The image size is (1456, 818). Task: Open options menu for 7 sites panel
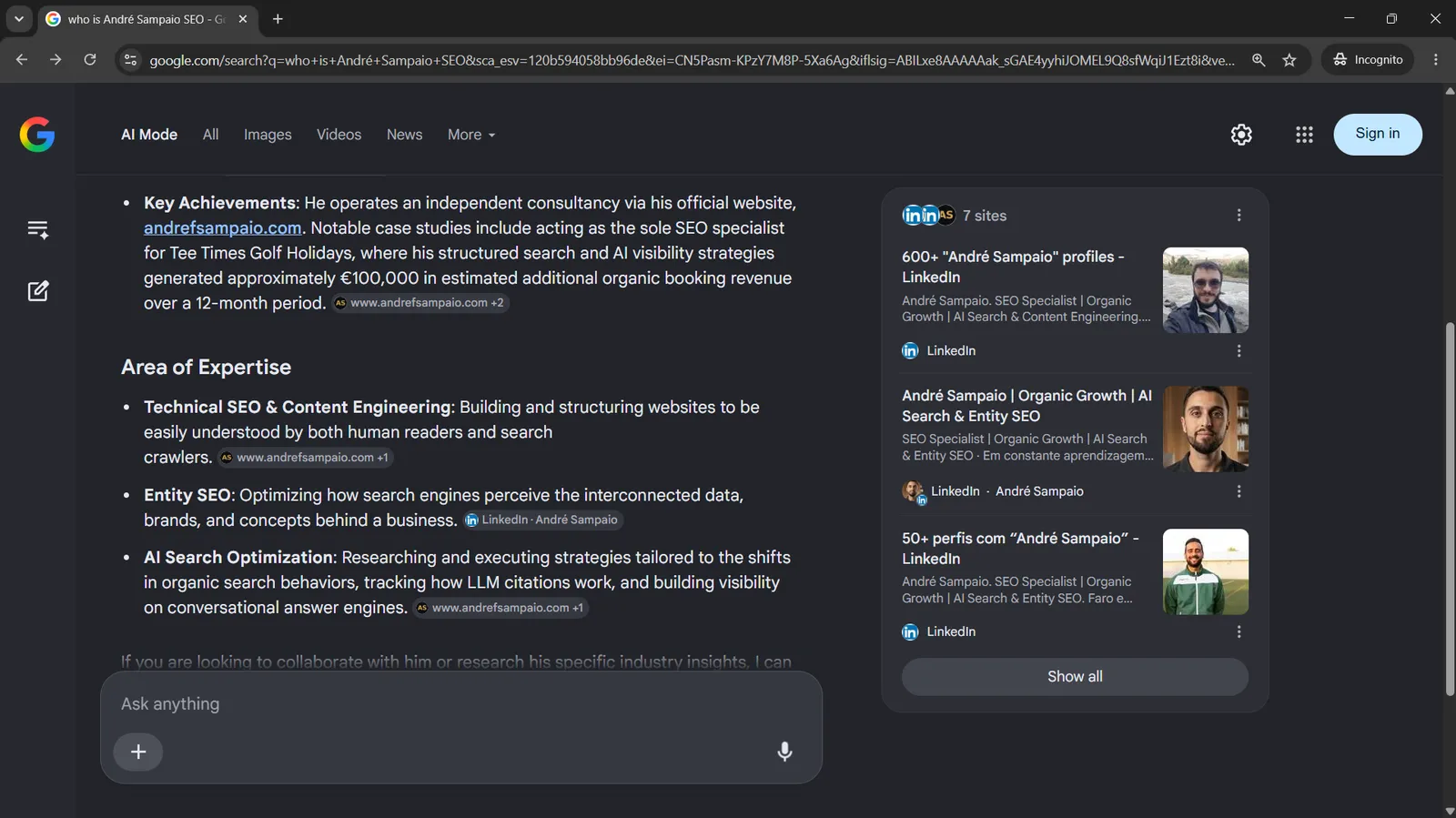point(1239,216)
